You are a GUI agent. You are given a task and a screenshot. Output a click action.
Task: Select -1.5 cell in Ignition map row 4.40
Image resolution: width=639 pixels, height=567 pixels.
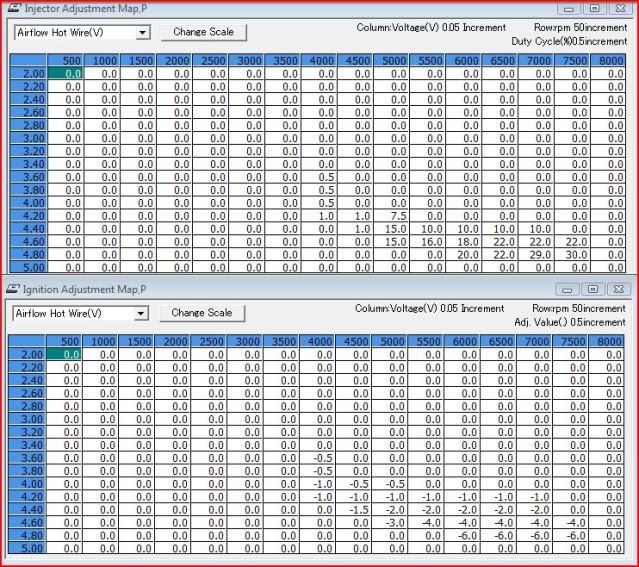pos(353,510)
